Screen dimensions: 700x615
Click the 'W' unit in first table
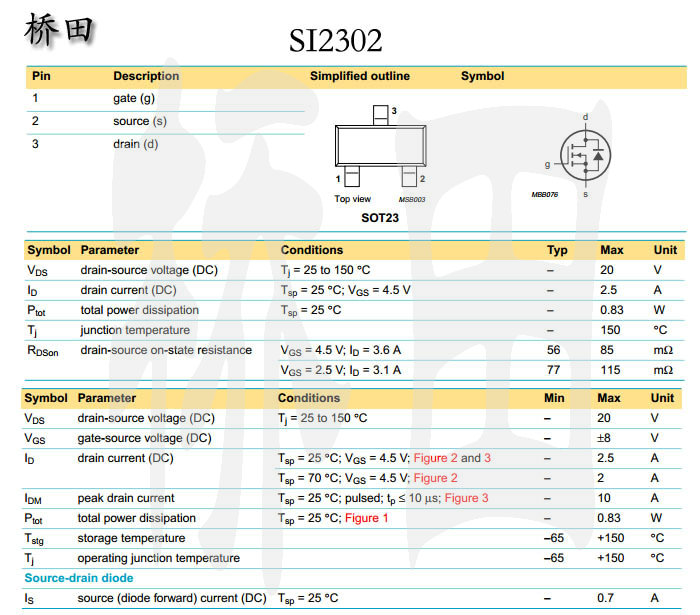(659, 310)
